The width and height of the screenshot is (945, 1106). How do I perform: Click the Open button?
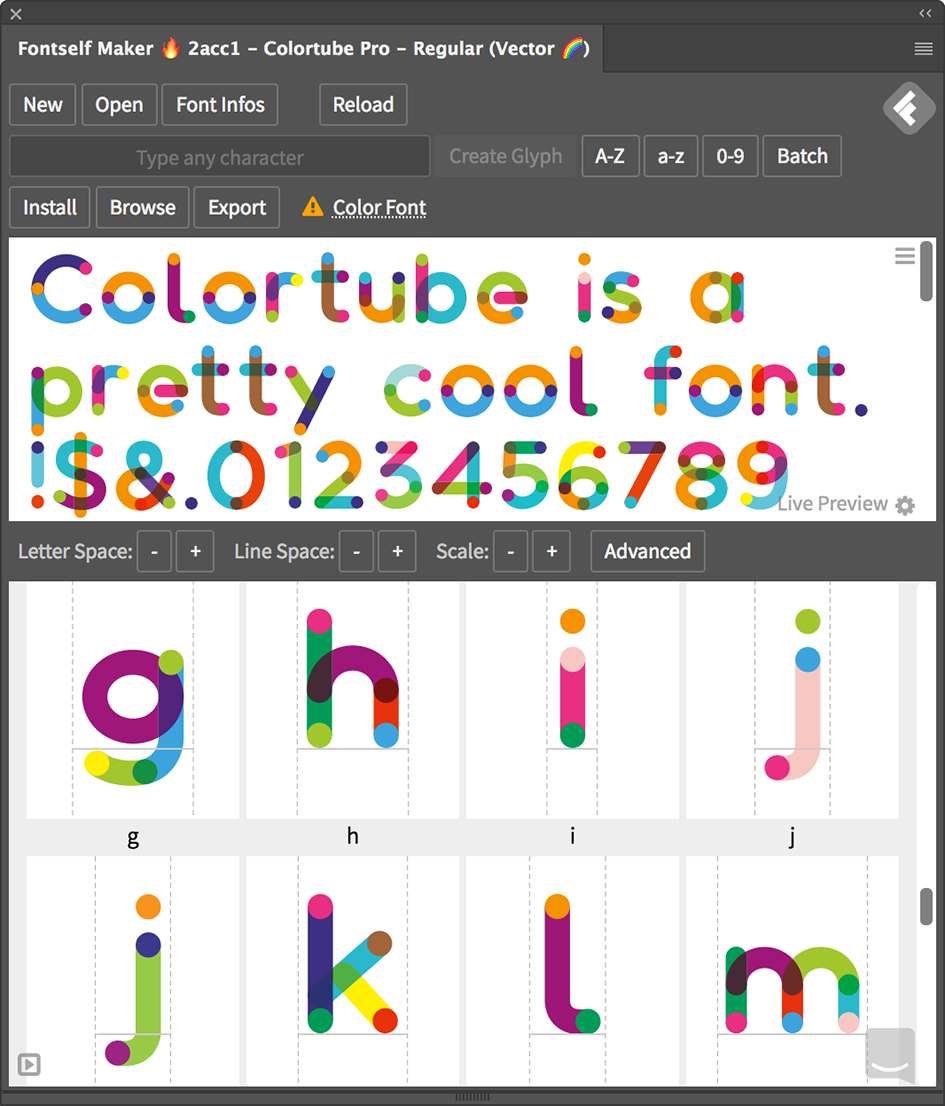(119, 104)
